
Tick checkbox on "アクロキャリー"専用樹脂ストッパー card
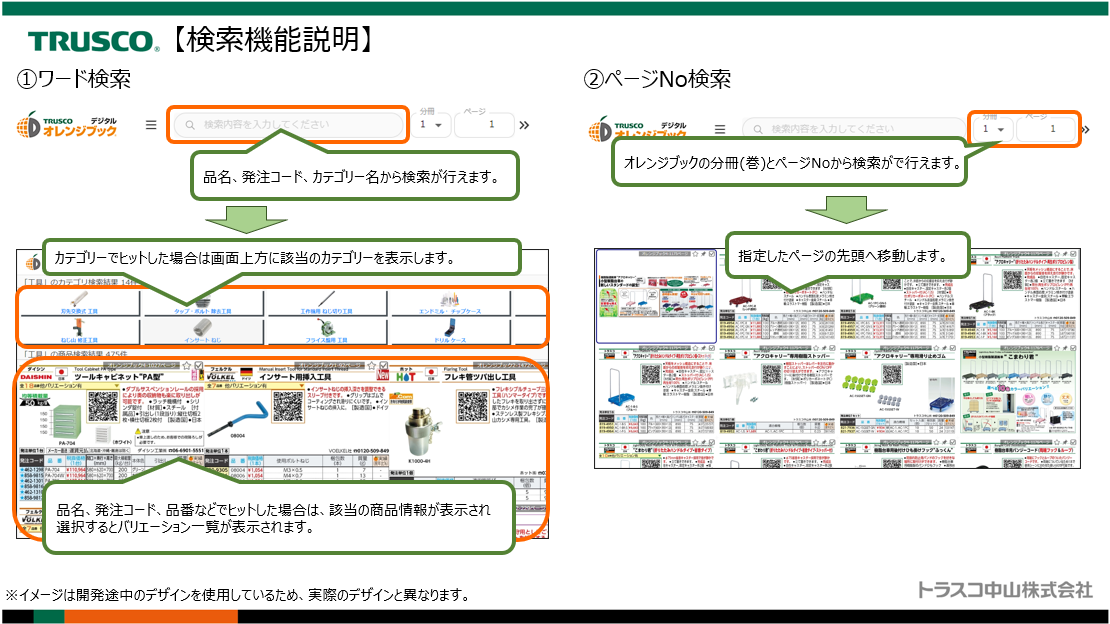coord(832,348)
